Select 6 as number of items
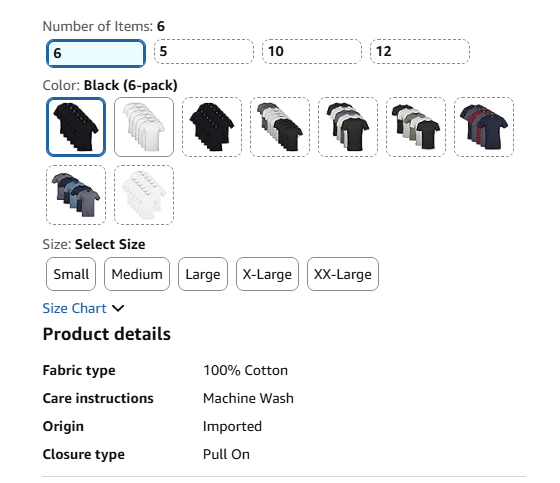The width and height of the screenshot is (560, 483). 96,53
